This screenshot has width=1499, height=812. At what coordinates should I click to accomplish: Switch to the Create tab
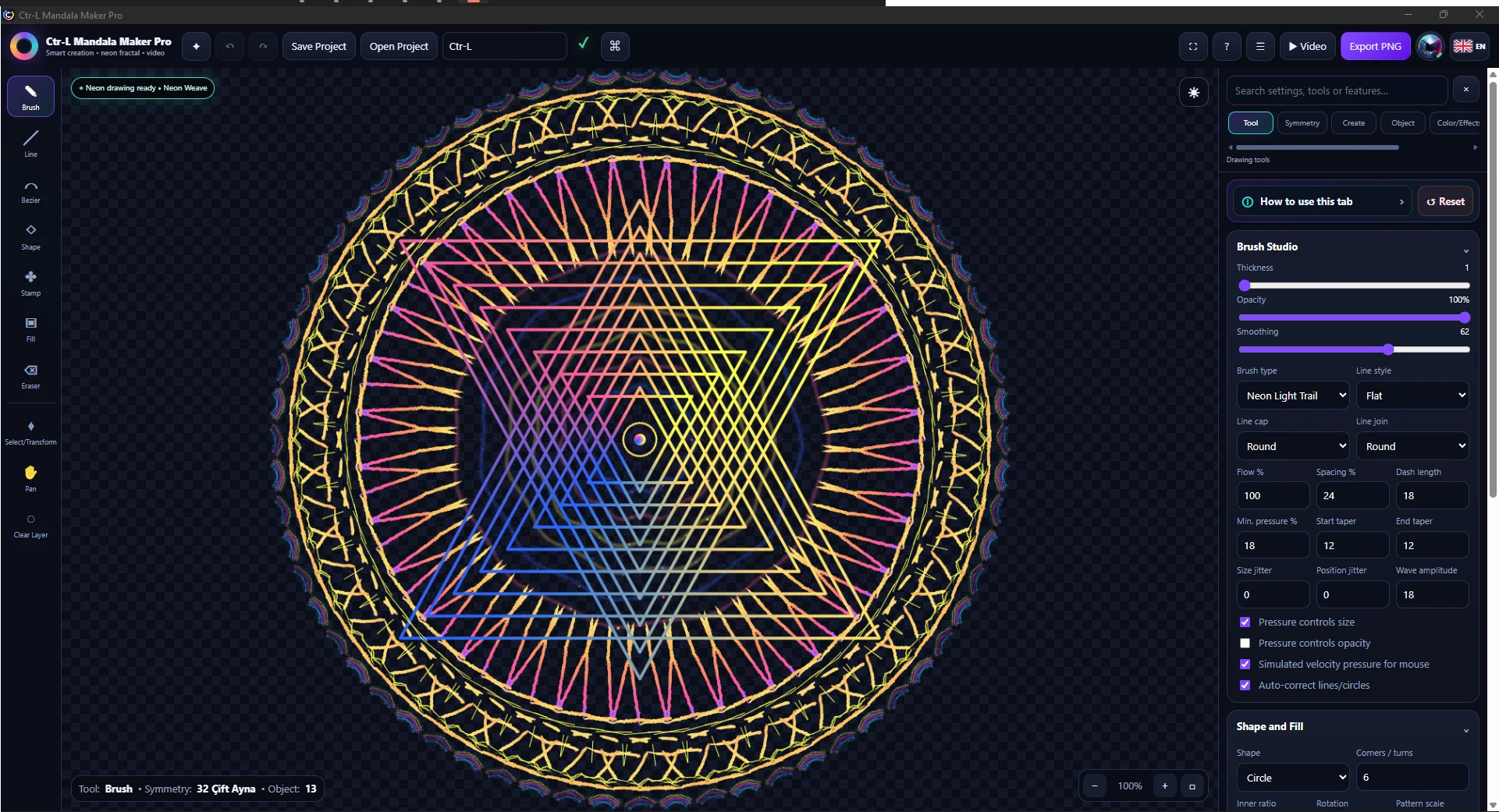point(1353,122)
